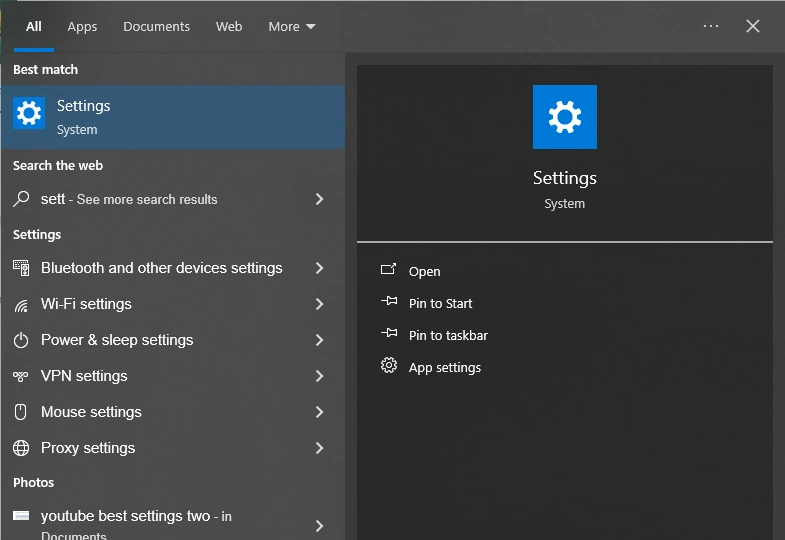The width and height of the screenshot is (785, 540).
Task: Choose Open in the Settings preview pane
Action: [x=424, y=271]
